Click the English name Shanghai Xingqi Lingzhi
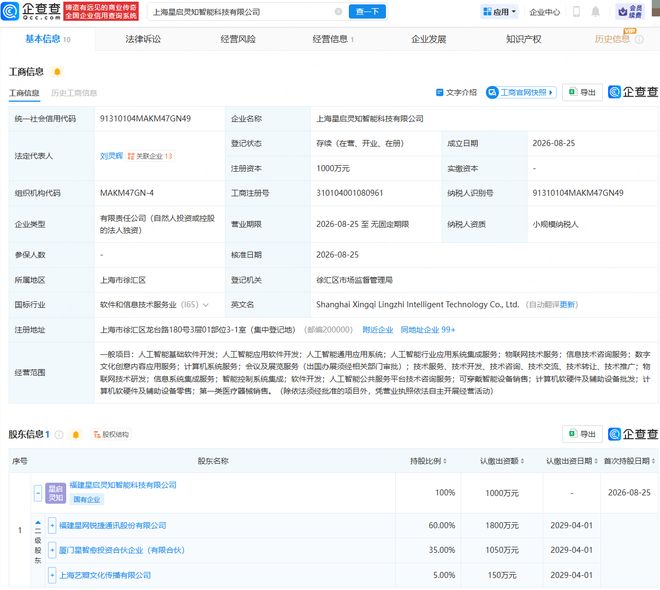 pos(417,304)
